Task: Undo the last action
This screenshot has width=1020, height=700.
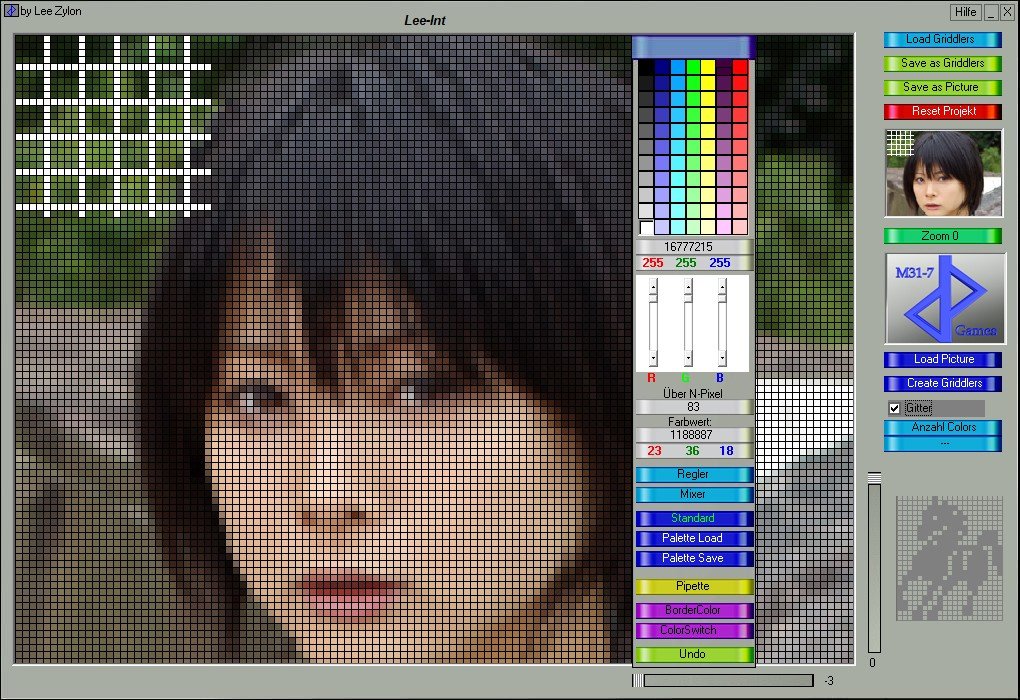Action: point(693,654)
